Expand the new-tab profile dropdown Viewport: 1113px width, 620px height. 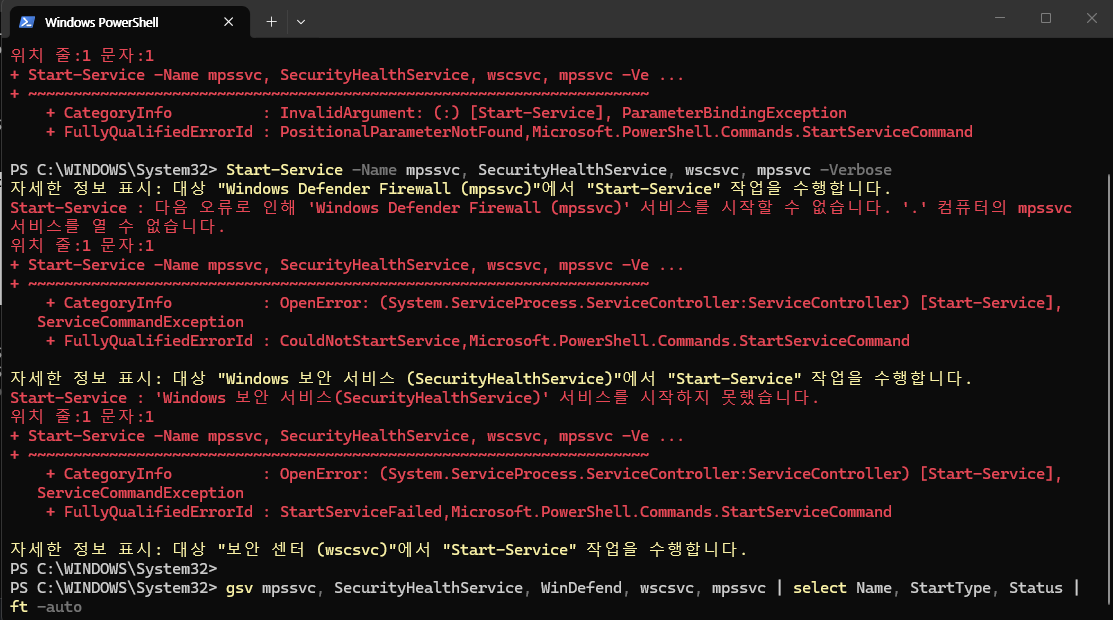301,22
